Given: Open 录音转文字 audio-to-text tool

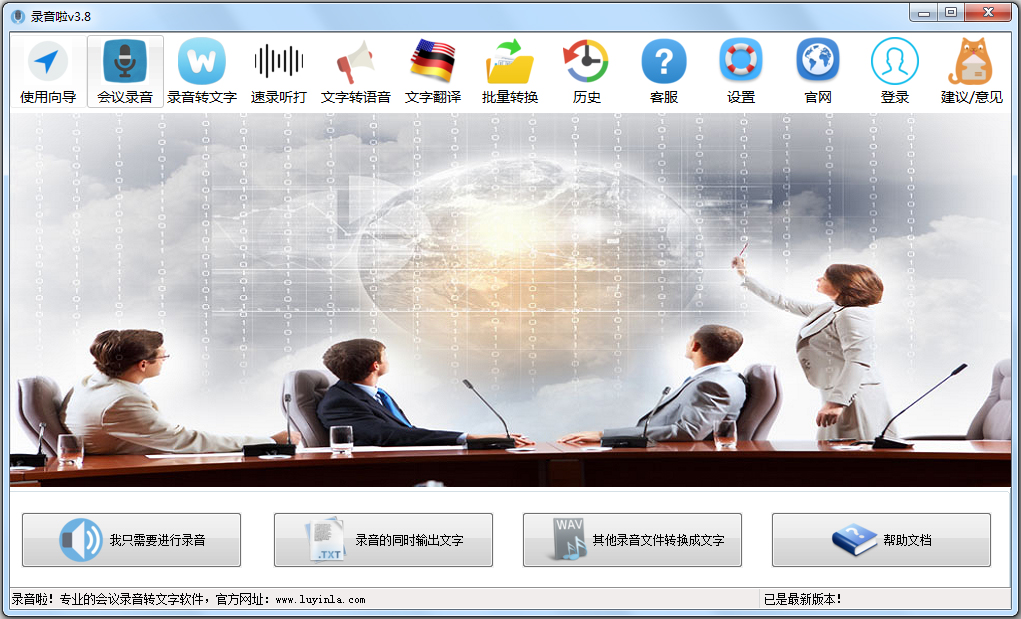Looking at the screenshot, I should point(201,62).
